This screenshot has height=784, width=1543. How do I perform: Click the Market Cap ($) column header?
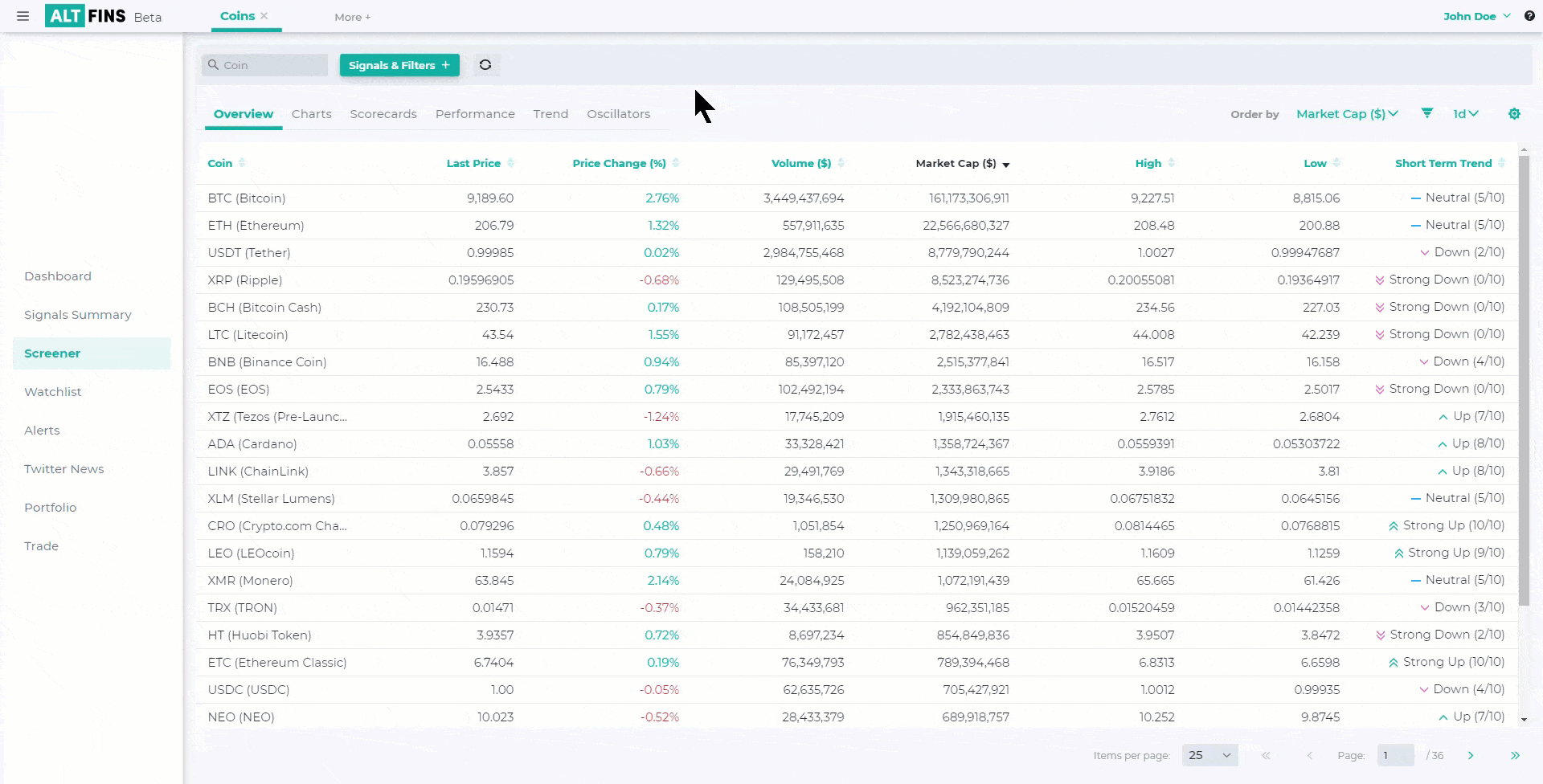(956, 163)
